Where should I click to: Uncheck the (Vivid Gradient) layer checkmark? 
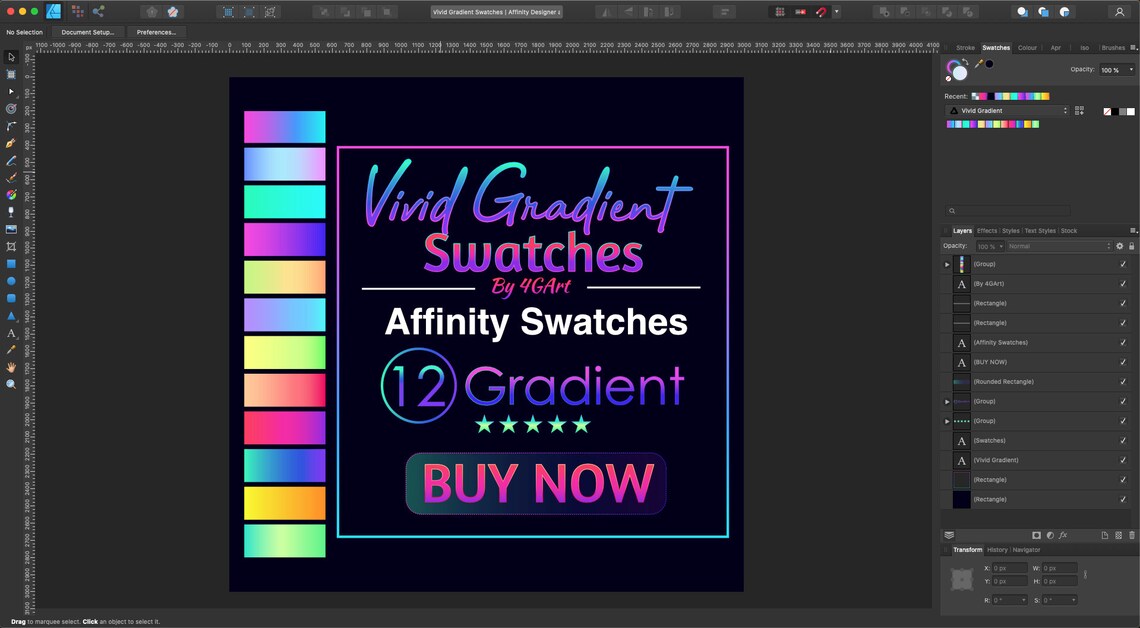1123,459
